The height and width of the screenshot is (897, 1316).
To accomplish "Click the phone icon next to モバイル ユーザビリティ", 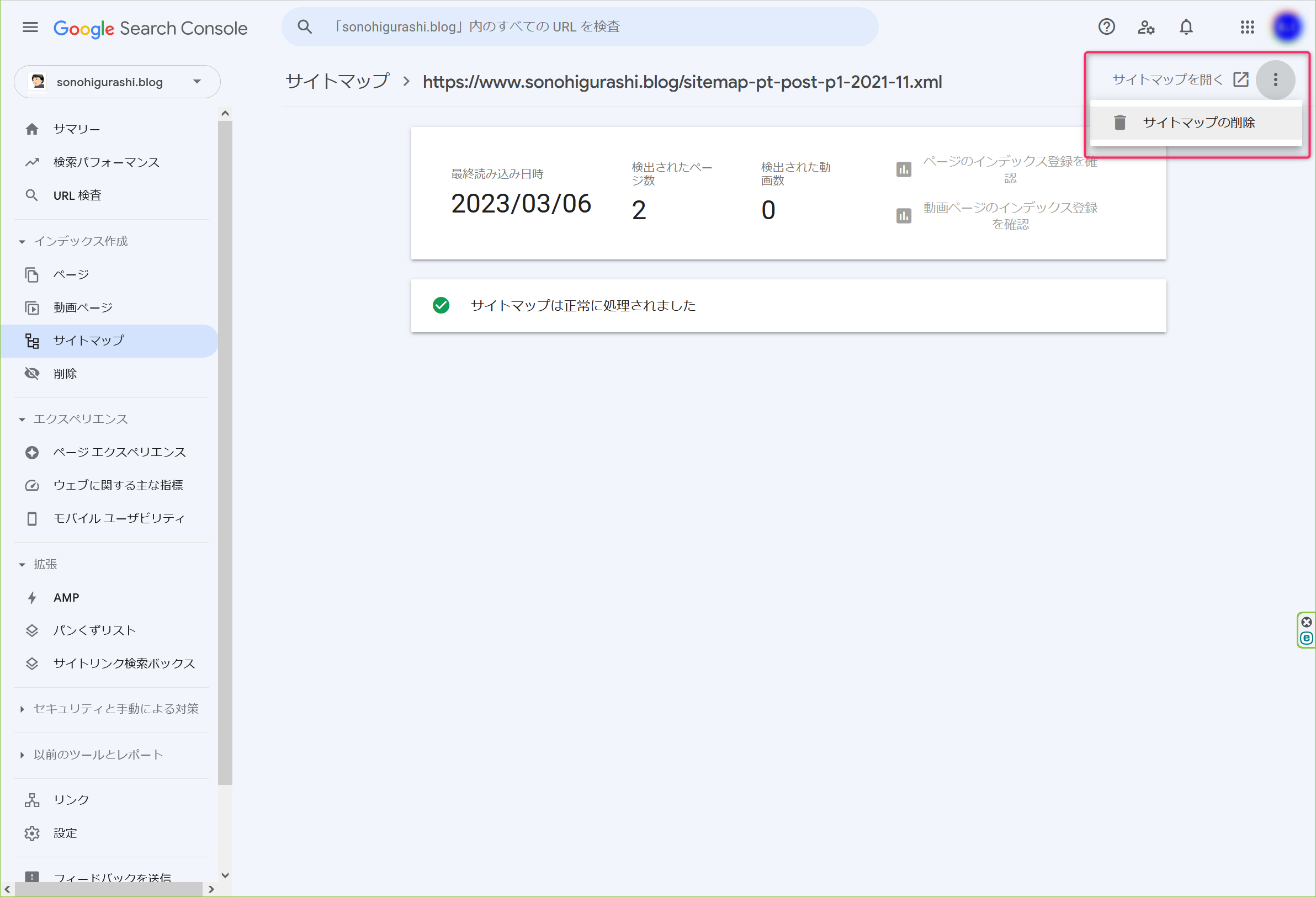I will [x=31, y=519].
